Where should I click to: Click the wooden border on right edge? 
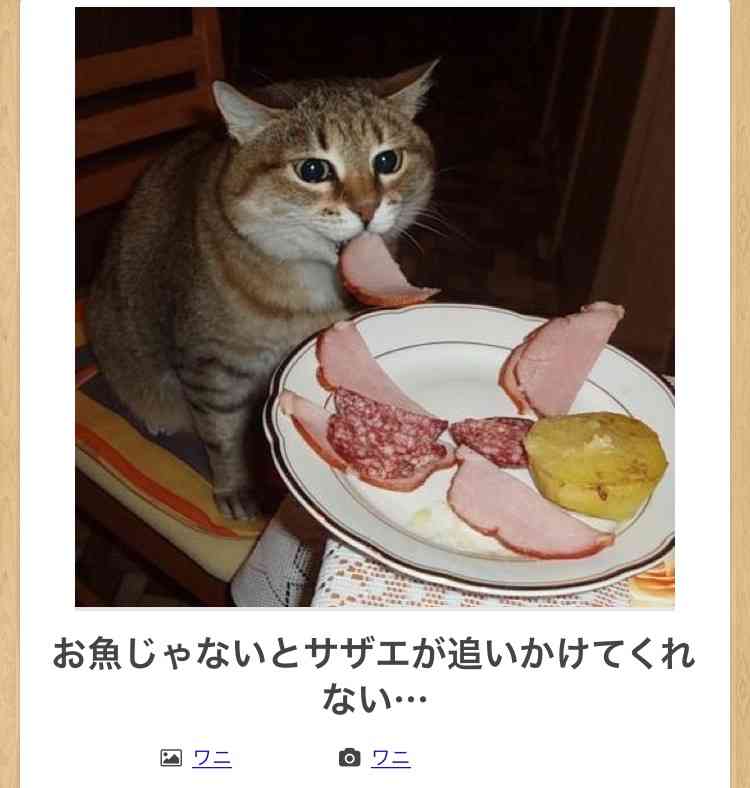[740, 394]
